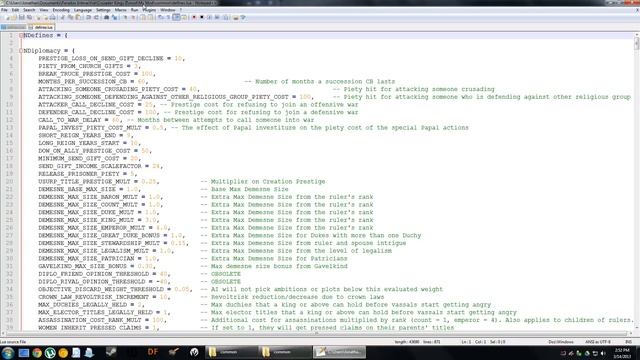Screen dimensions: 640x360
Task: Zoom out using the toolbar magnifier icon
Action: tap(133, 18)
